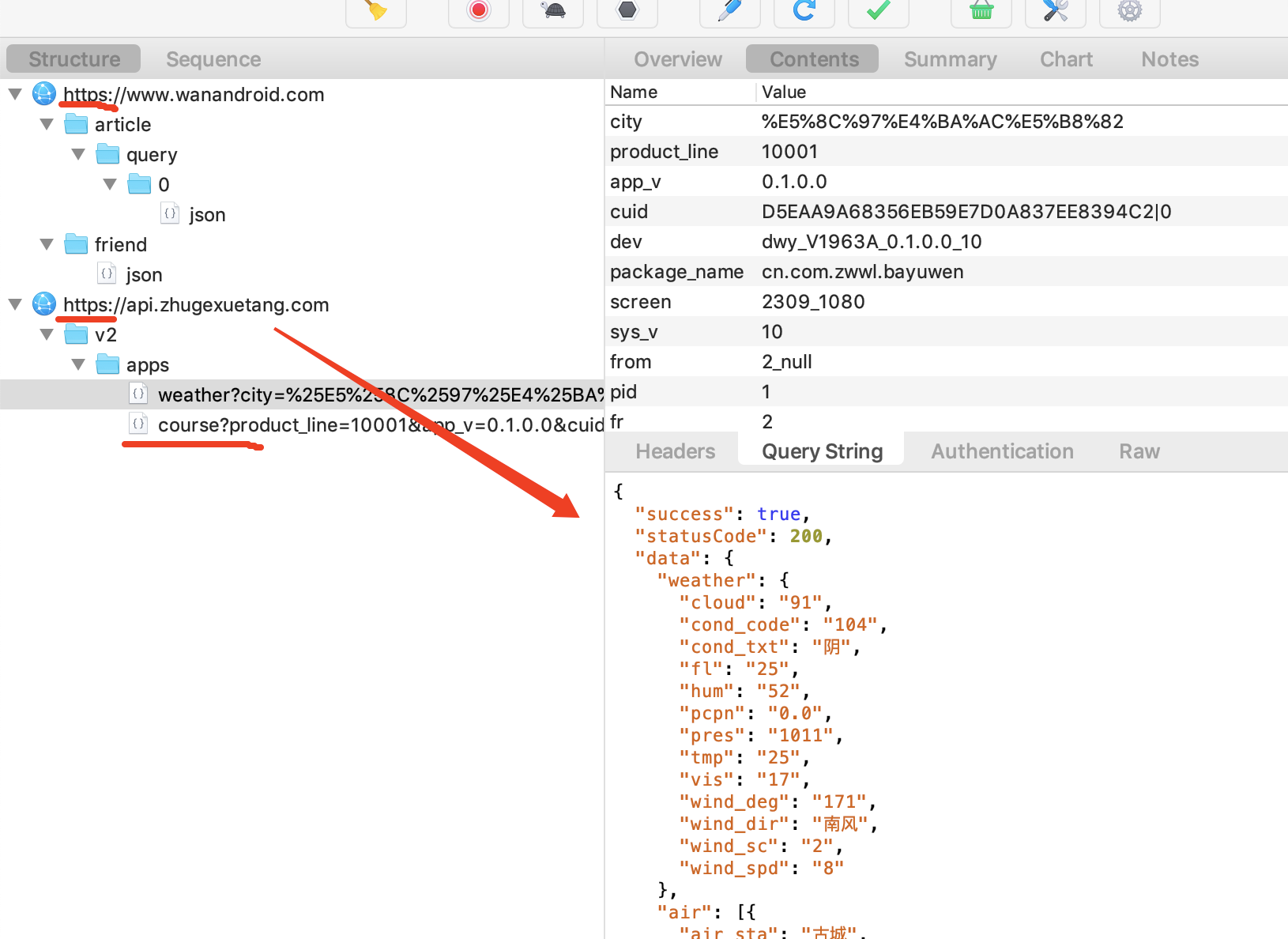Open the Summary tab

950,59
